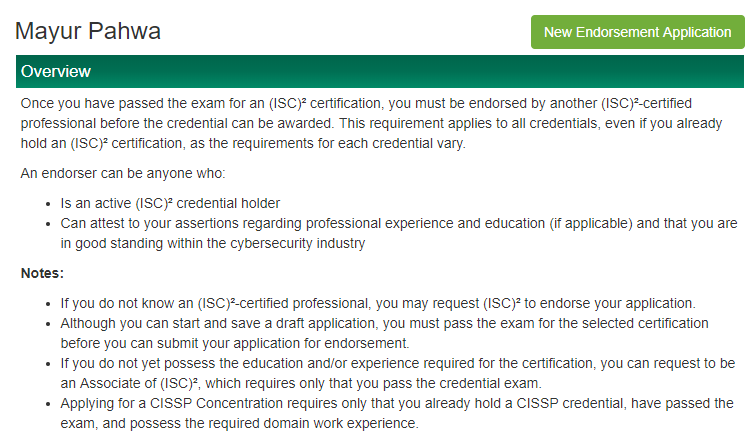Screen dimensions: 756x444
Task: Click the New Endorsement Application button
Action: pyautogui.click(x=637, y=32)
